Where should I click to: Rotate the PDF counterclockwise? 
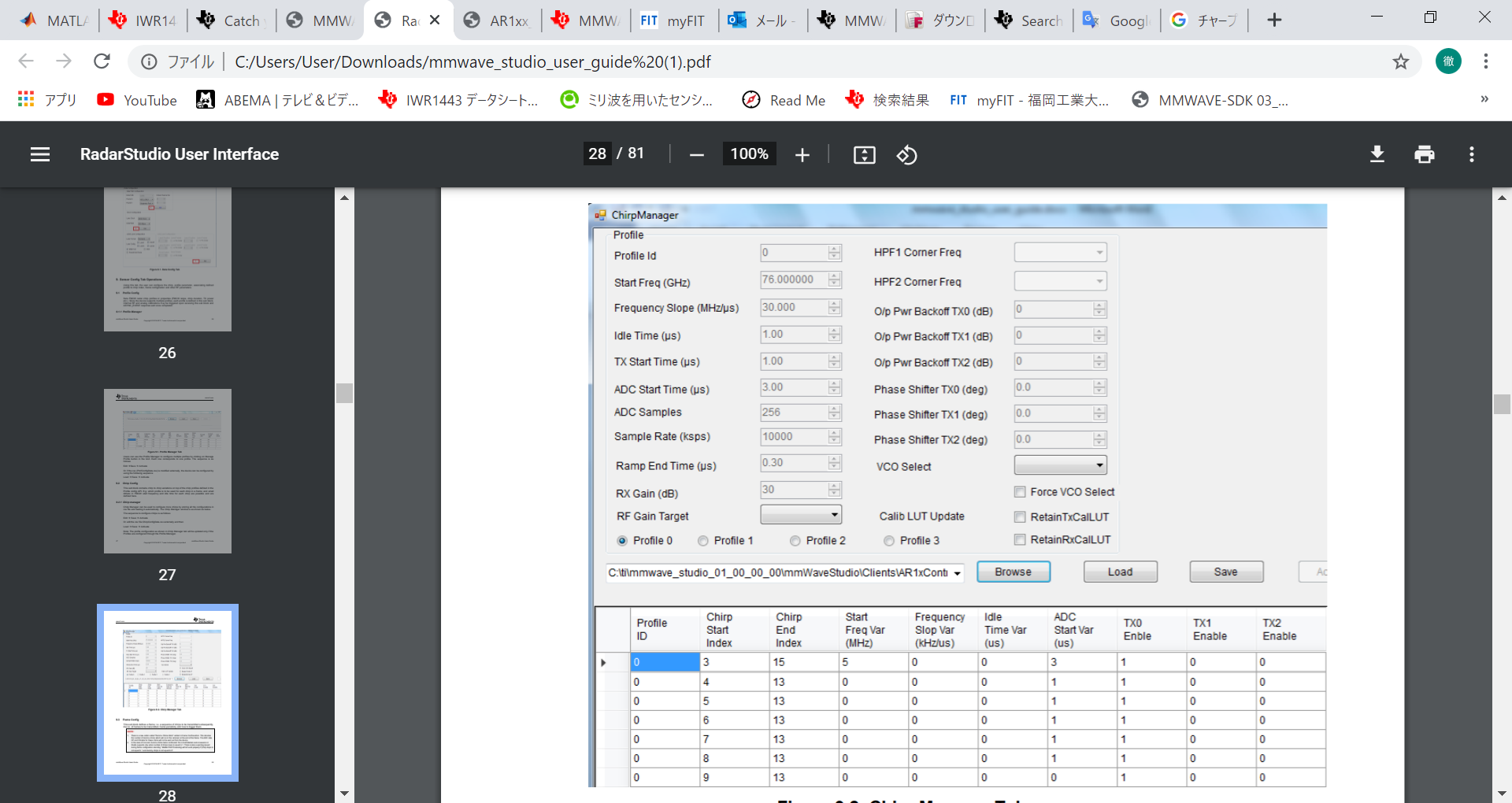click(x=906, y=155)
